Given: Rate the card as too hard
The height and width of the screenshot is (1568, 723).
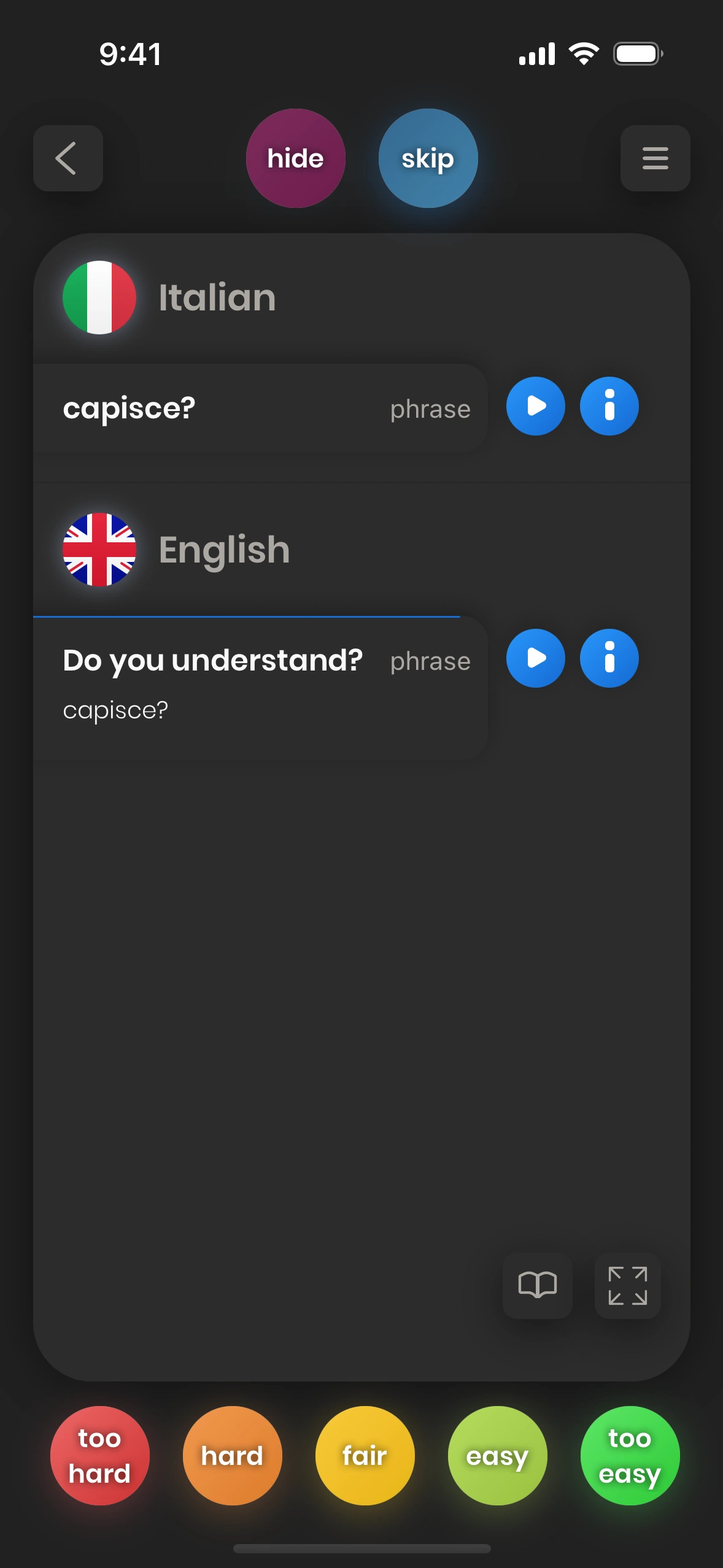Looking at the screenshot, I should coord(99,1455).
